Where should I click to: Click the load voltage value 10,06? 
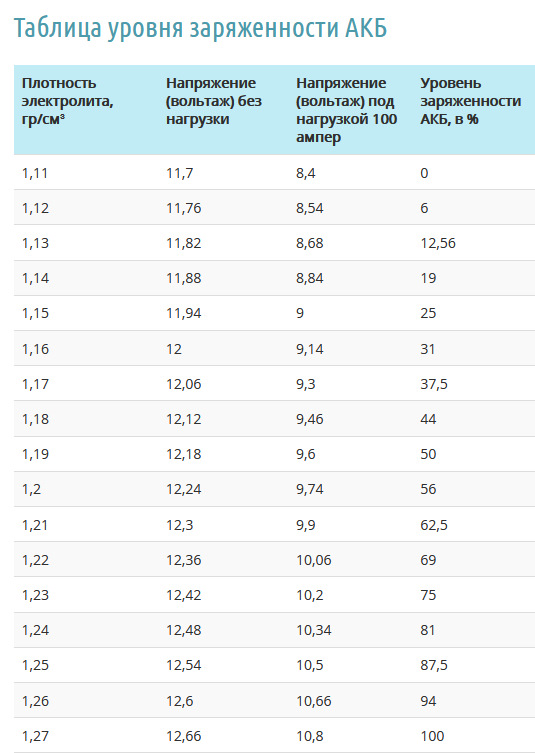(x=314, y=560)
